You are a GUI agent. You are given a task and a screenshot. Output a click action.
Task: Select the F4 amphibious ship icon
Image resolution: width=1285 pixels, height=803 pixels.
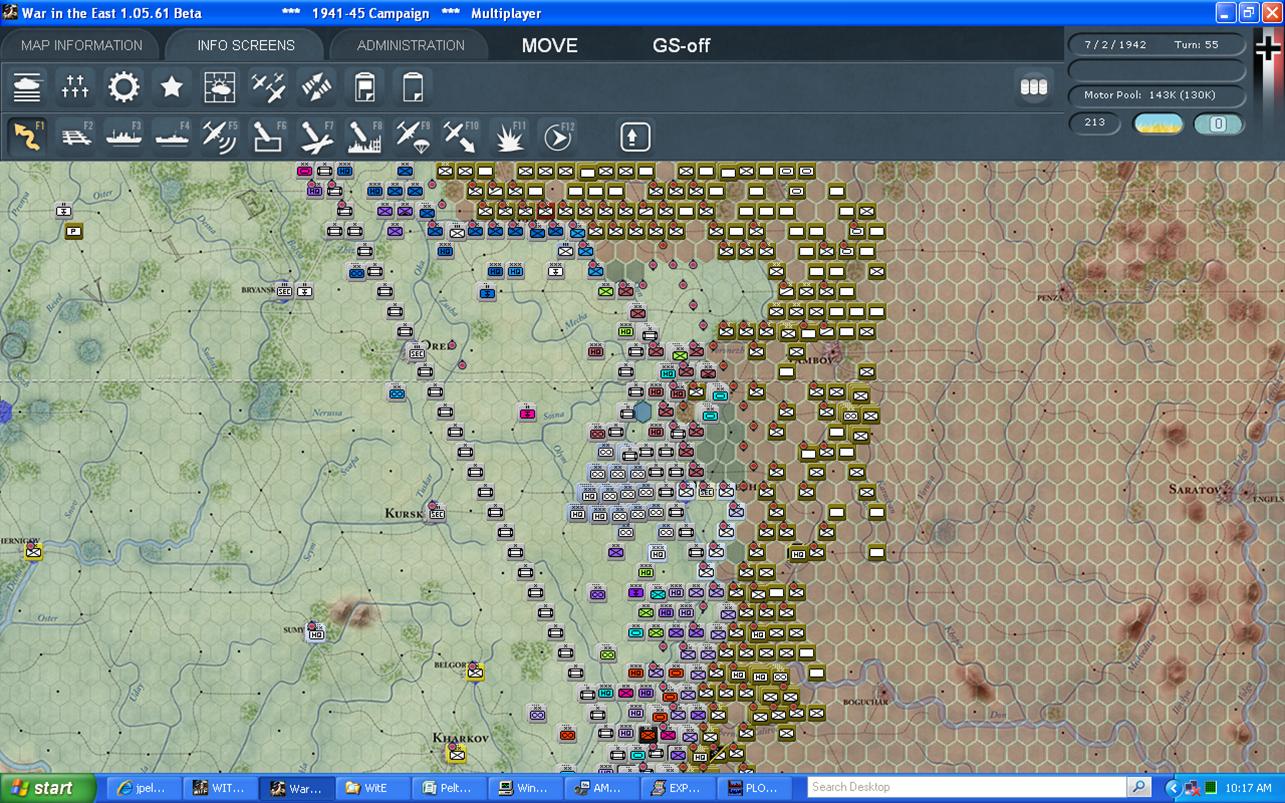pyautogui.click(x=172, y=136)
